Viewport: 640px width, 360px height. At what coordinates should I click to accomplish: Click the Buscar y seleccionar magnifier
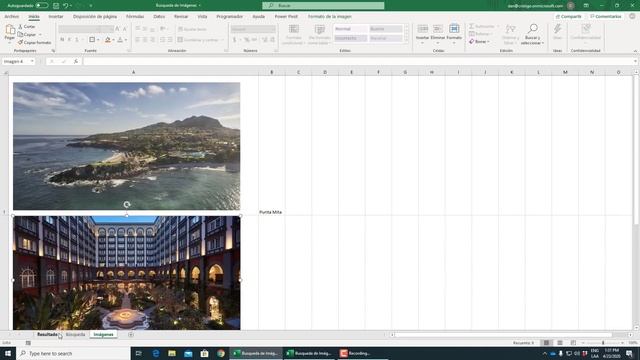[x=532, y=29]
